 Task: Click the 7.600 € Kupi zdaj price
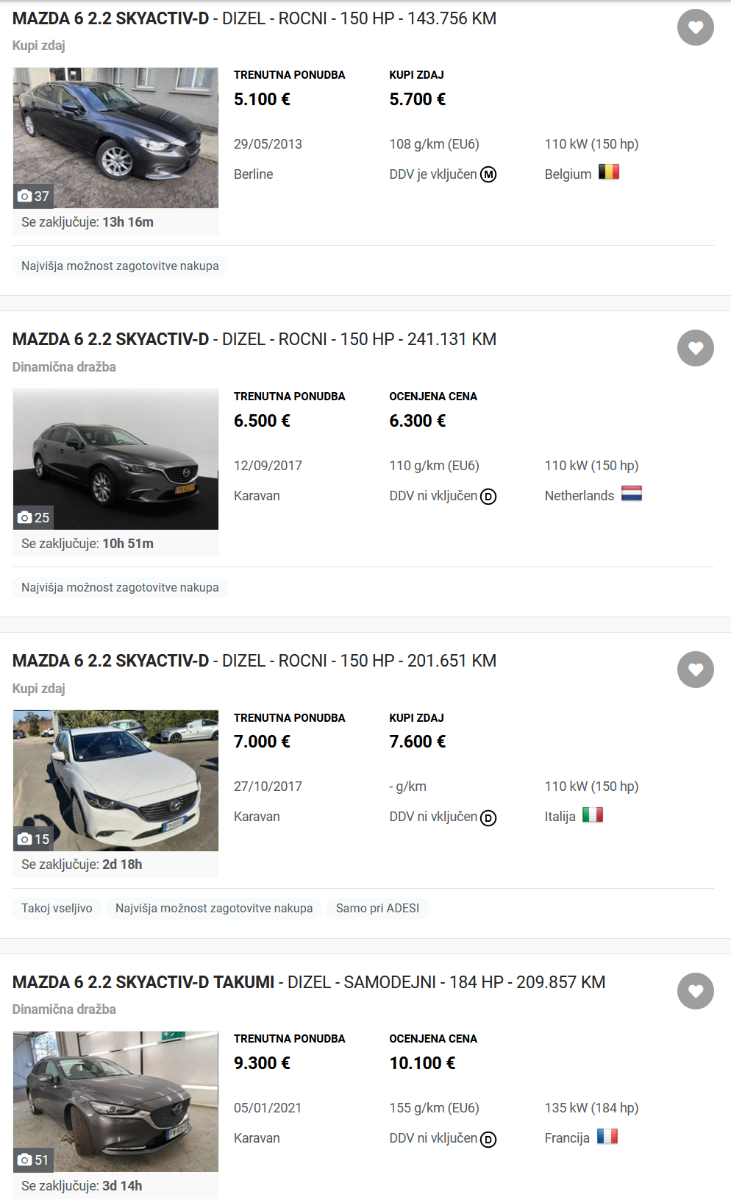point(417,741)
